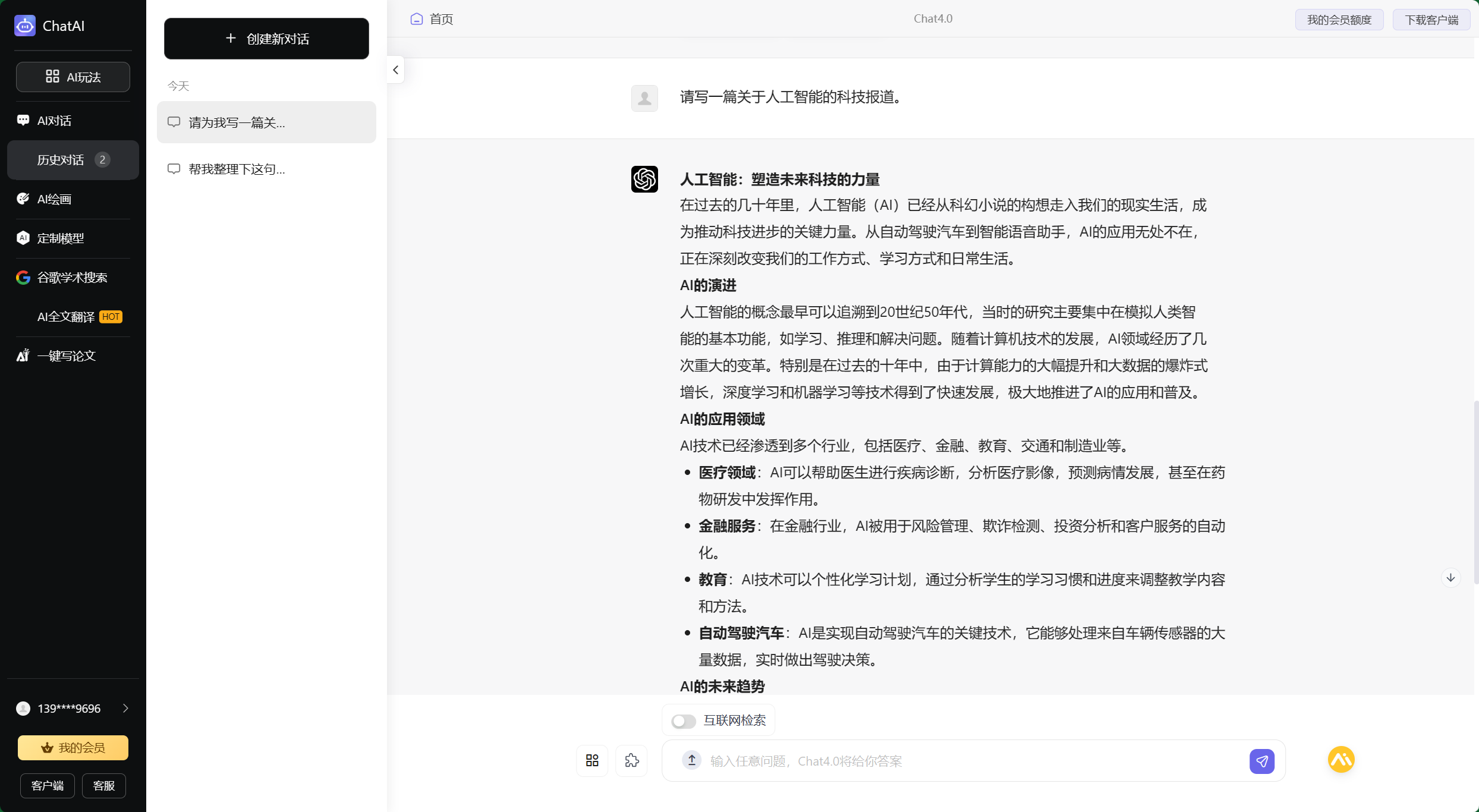The width and height of the screenshot is (1479, 812).
Task: Click the app grid icon near the input field
Action: (x=591, y=761)
